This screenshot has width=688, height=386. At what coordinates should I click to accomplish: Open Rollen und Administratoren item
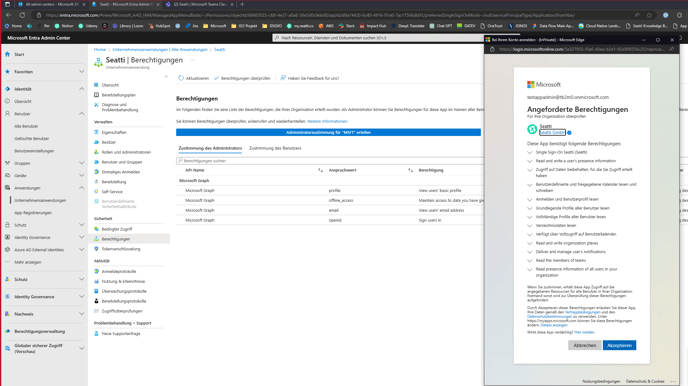(x=126, y=152)
